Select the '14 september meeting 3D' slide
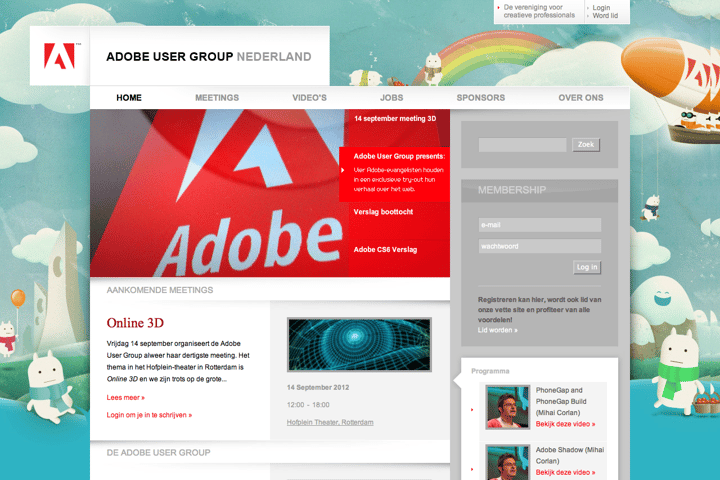Viewport: 720px width, 480px height. point(395,119)
